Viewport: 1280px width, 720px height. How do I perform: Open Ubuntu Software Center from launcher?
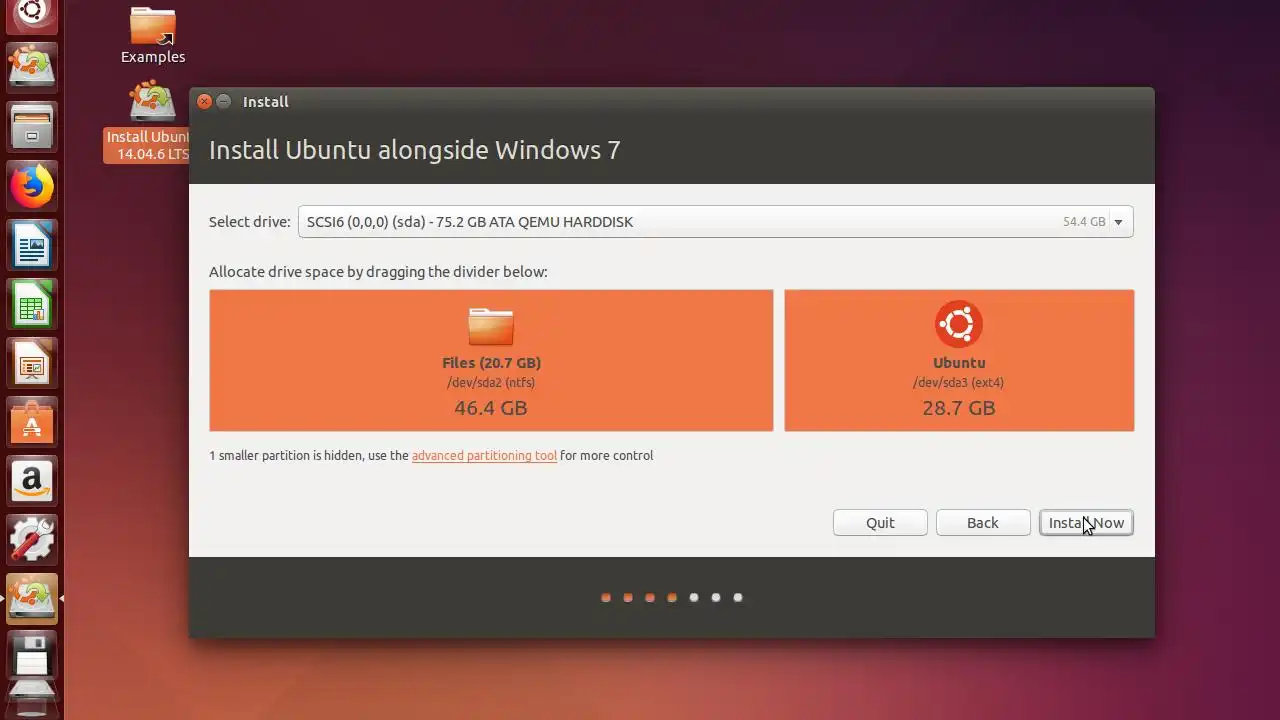point(32,423)
